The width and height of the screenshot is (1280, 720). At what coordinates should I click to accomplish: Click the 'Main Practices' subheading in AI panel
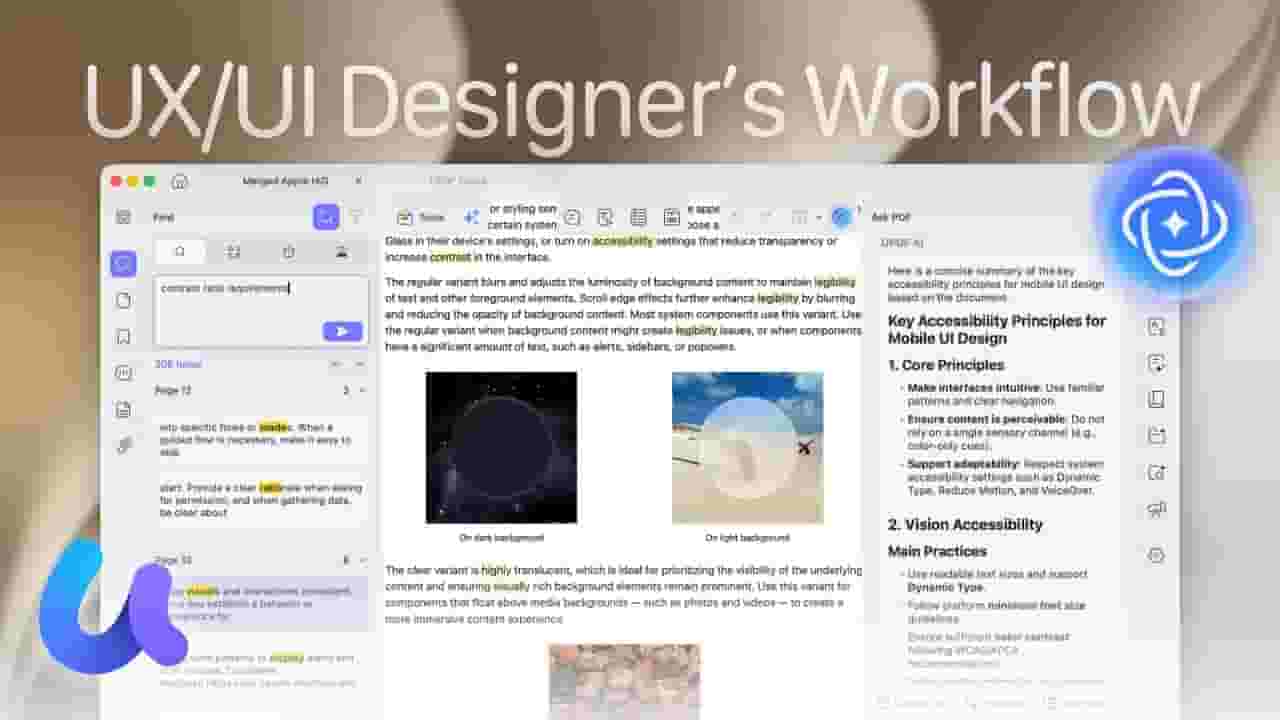[x=937, y=551]
